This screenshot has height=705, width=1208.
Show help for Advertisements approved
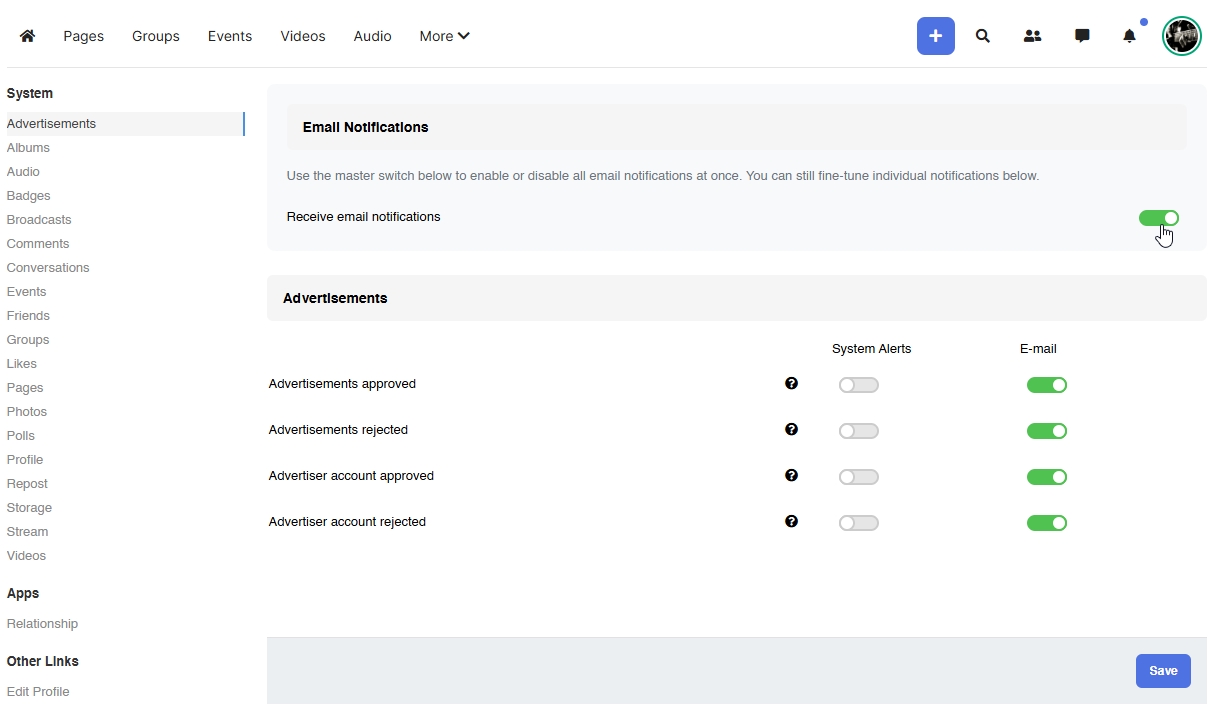pyautogui.click(x=791, y=383)
